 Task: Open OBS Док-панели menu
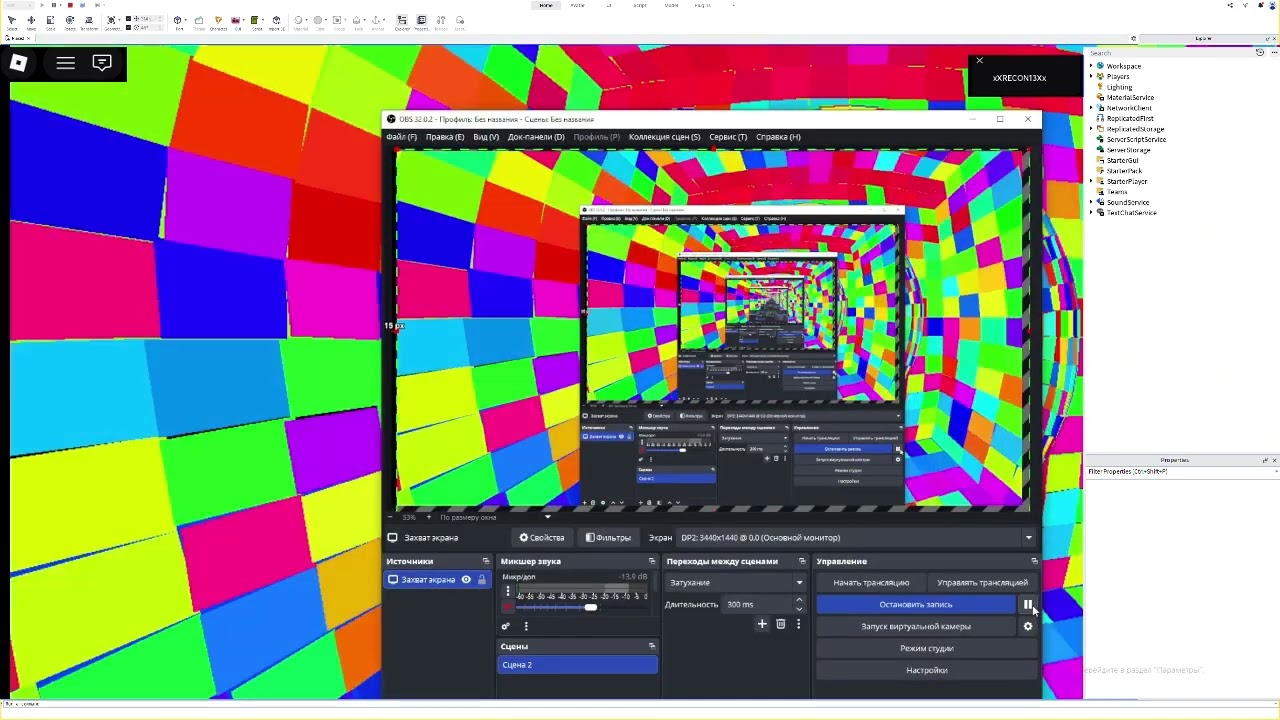pyautogui.click(x=536, y=137)
